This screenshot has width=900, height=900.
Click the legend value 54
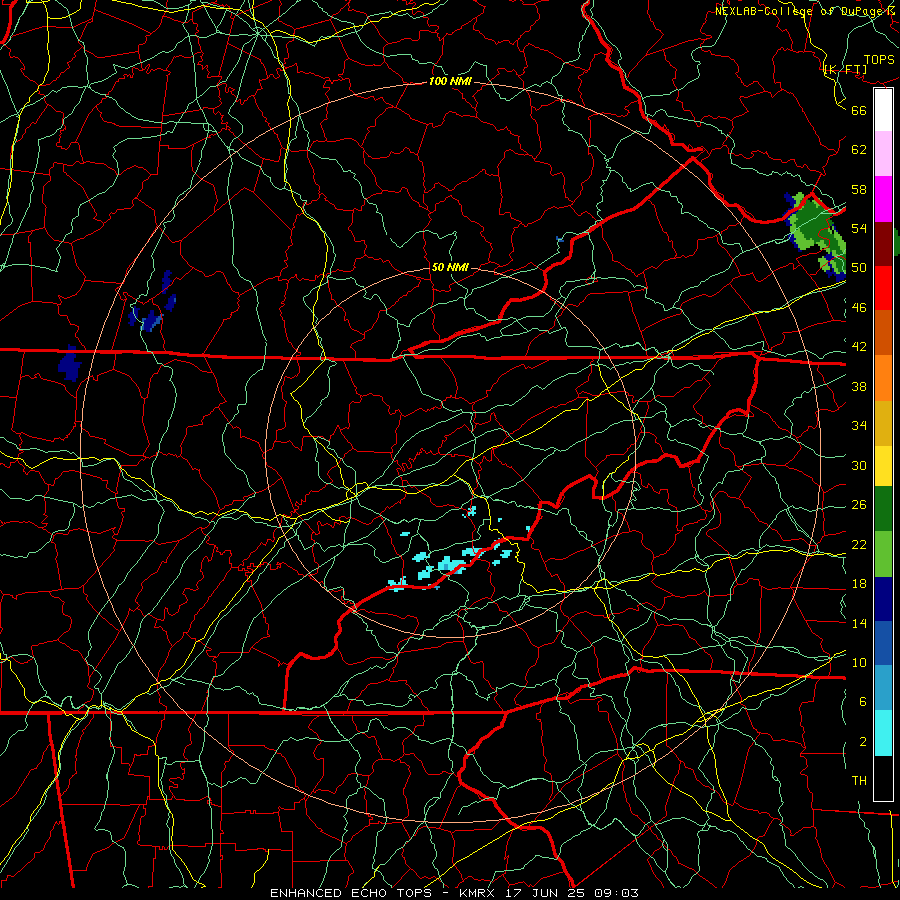[x=859, y=228]
